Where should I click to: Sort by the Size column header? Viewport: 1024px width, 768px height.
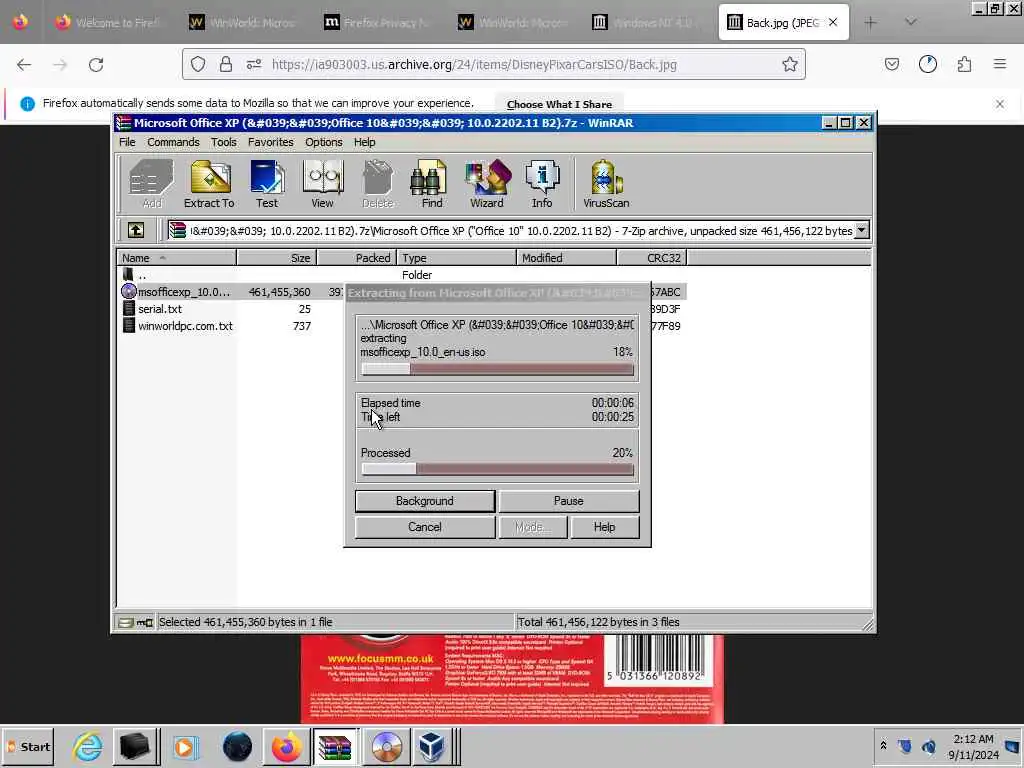[277, 258]
